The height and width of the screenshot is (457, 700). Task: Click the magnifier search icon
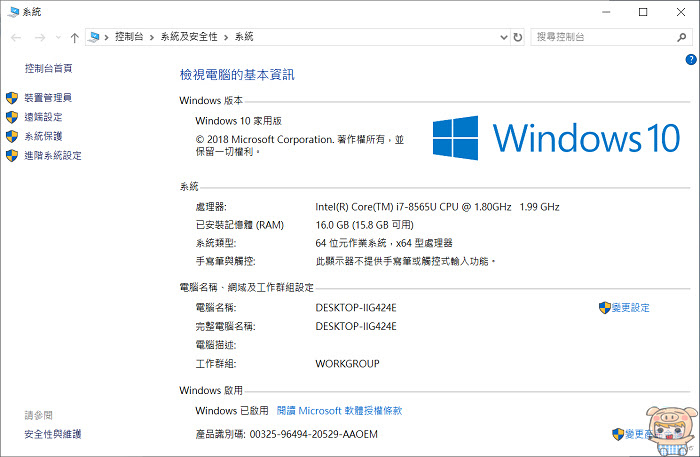[681, 37]
